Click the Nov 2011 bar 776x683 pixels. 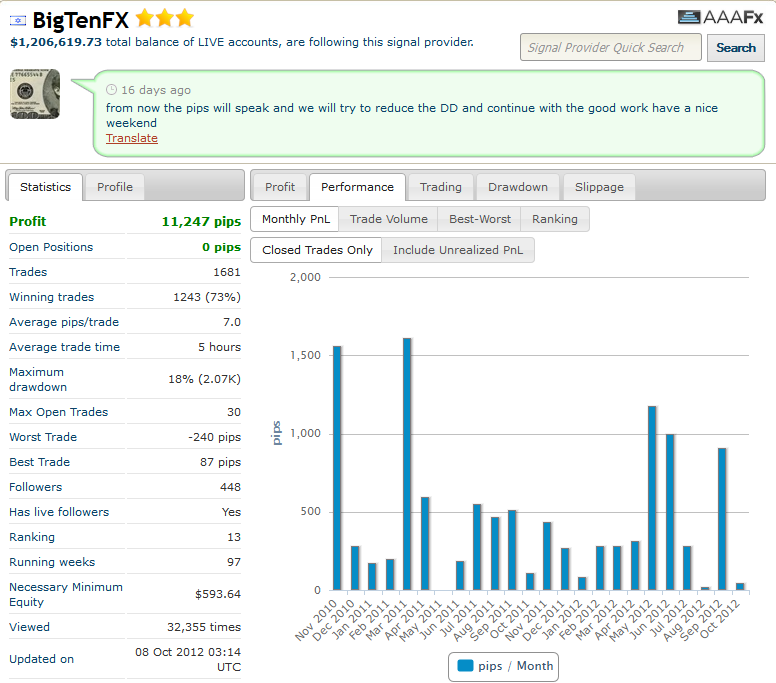point(547,556)
